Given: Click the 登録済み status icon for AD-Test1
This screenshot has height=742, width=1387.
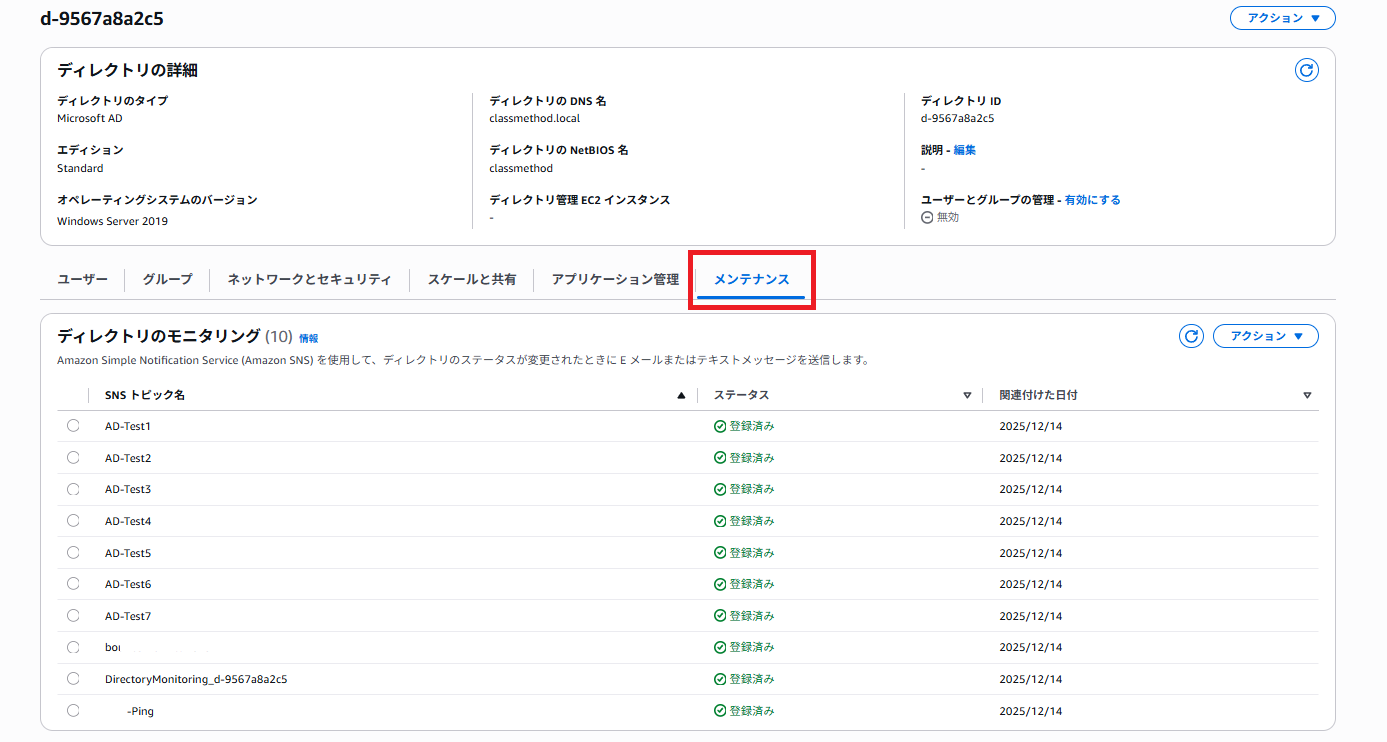Looking at the screenshot, I should click(720, 426).
